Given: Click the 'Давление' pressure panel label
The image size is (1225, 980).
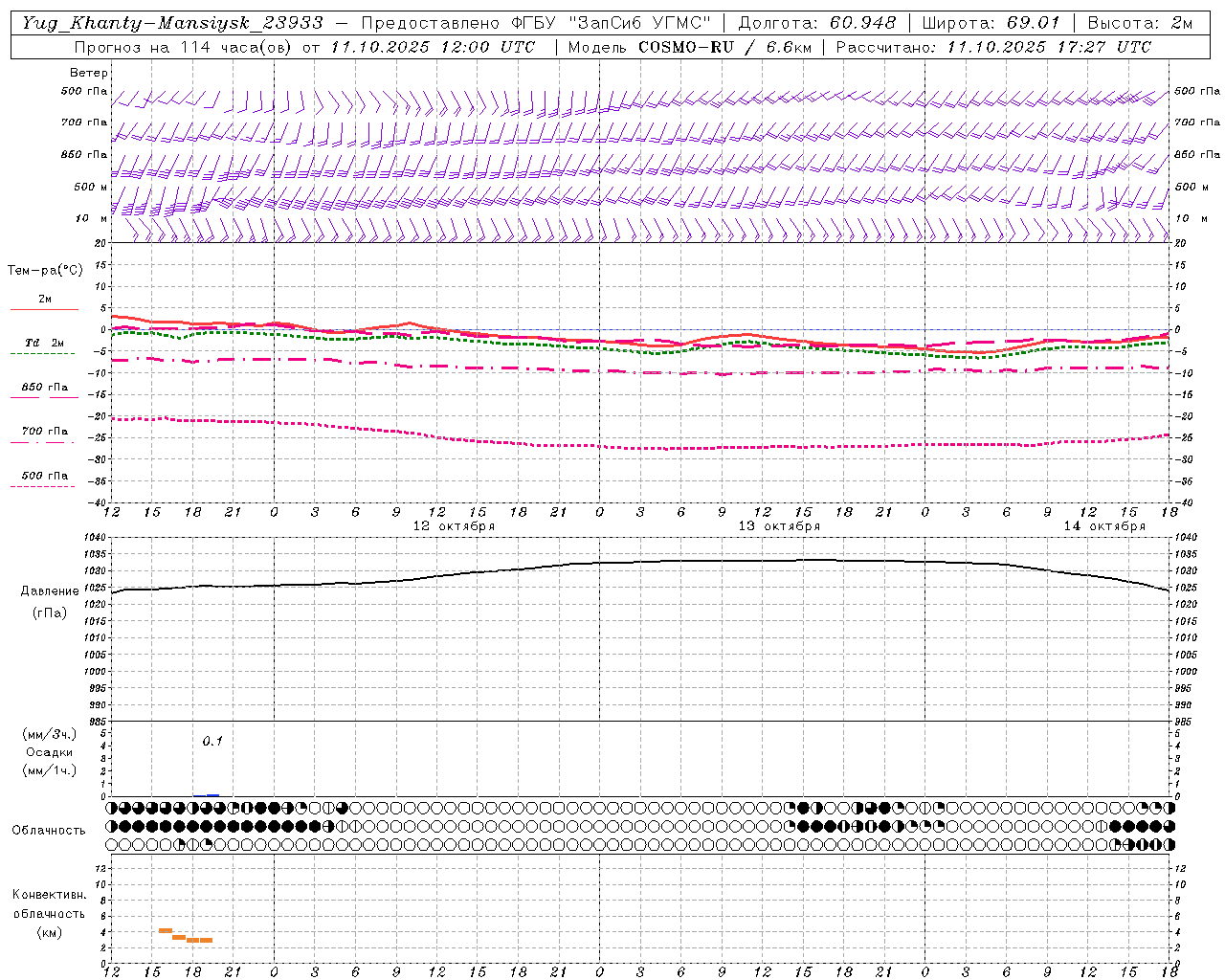Looking at the screenshot, I should [x=50, y=591].
